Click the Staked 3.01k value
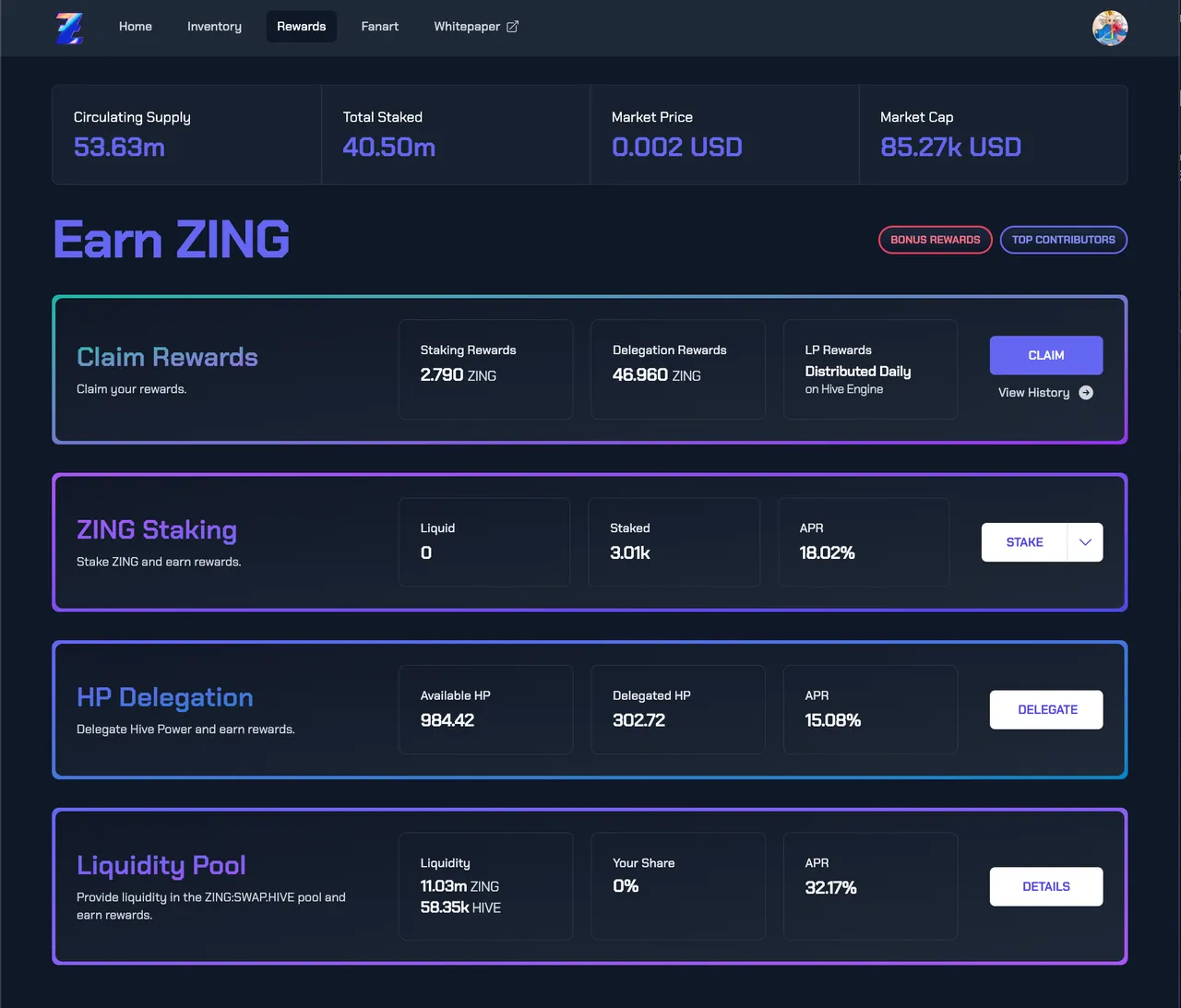1181x1008 pixels. coord(630,553)
